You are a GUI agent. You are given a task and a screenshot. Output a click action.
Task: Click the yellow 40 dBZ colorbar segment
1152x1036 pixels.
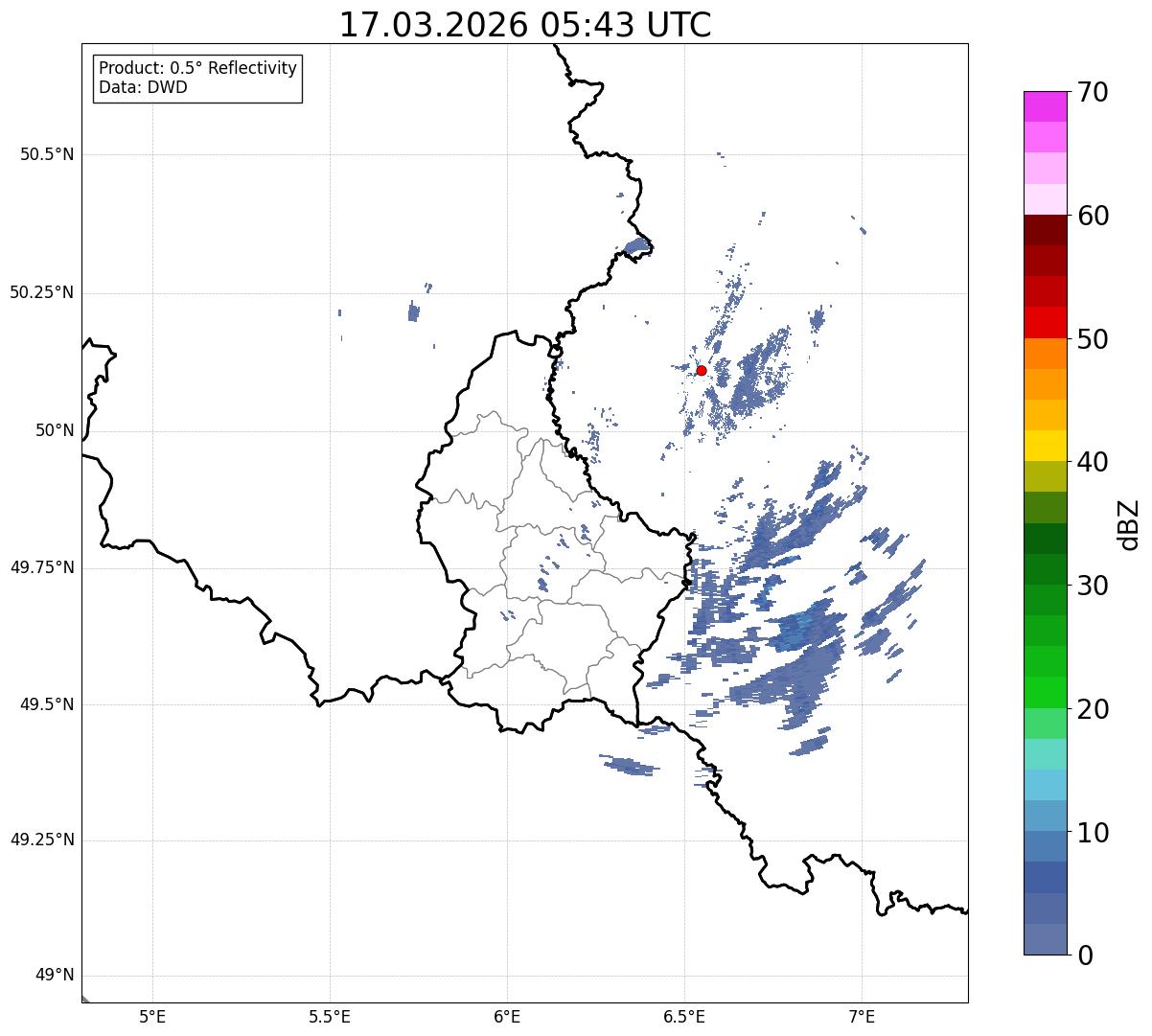[x=1046, y=447]
